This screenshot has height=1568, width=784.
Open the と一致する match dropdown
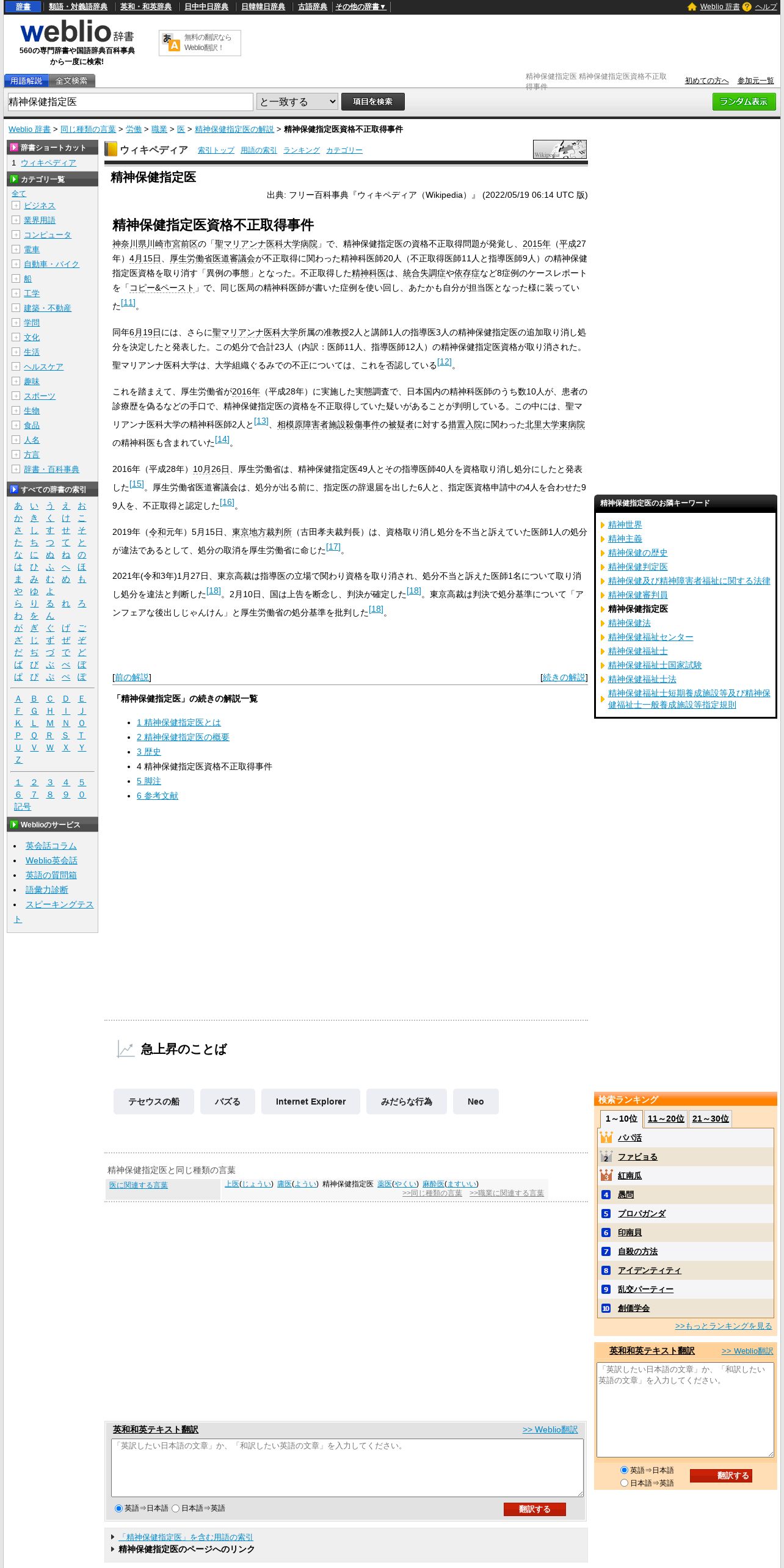(x=297, y=101)
